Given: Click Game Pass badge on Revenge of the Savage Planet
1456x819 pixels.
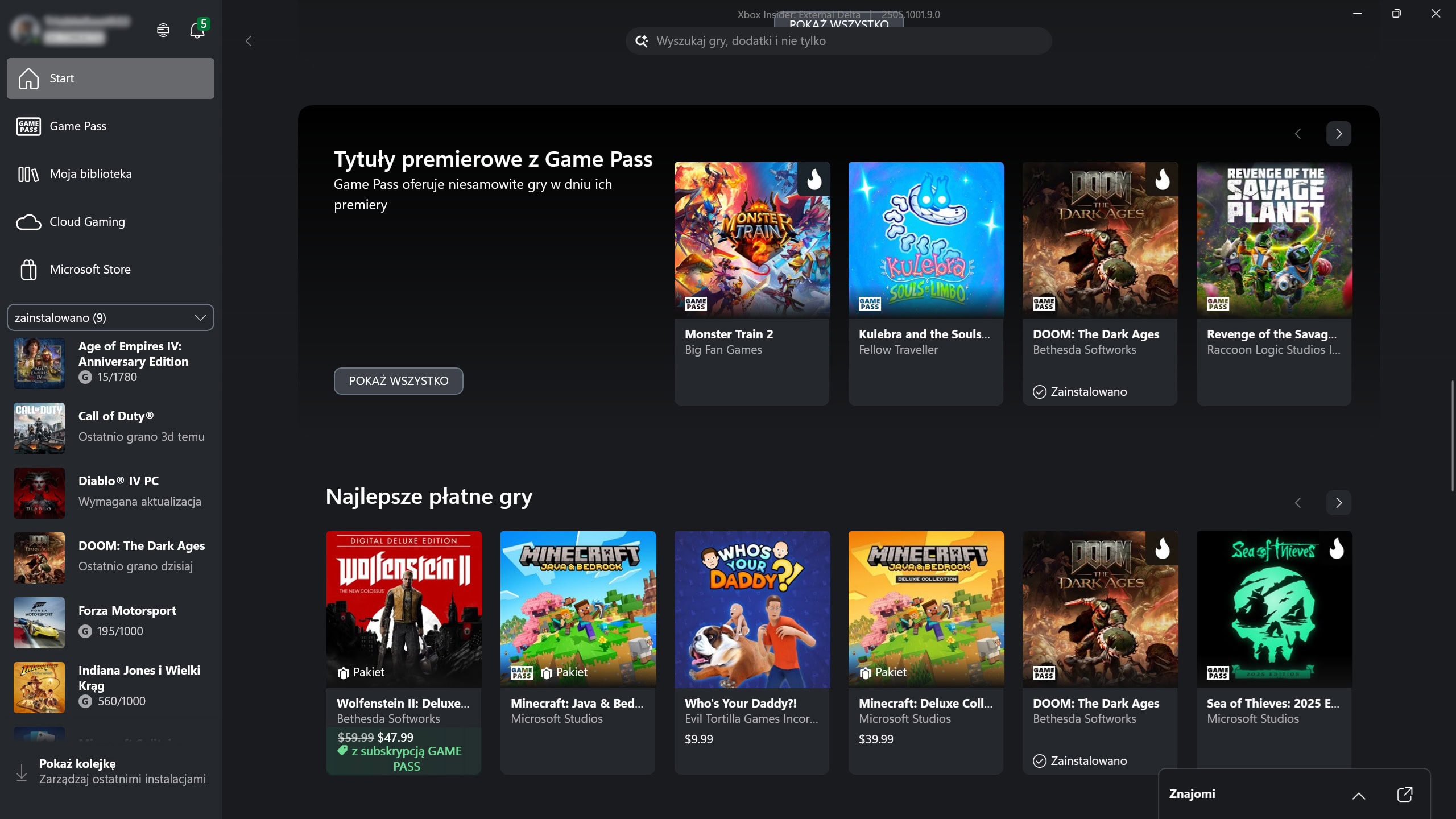Looking at the screenshot, I should click(x=1218, y=304).
